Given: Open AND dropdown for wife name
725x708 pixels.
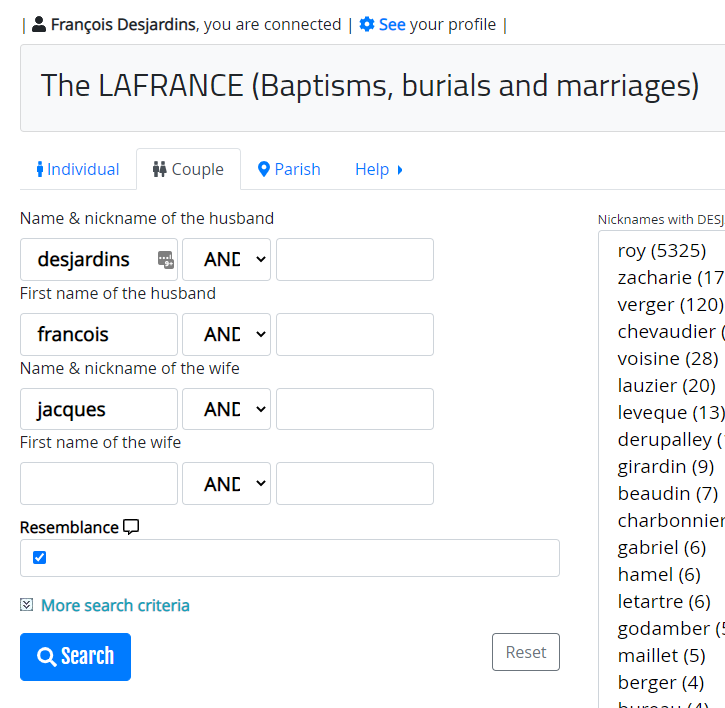Looking at the screenshot, I should point(227,409).
